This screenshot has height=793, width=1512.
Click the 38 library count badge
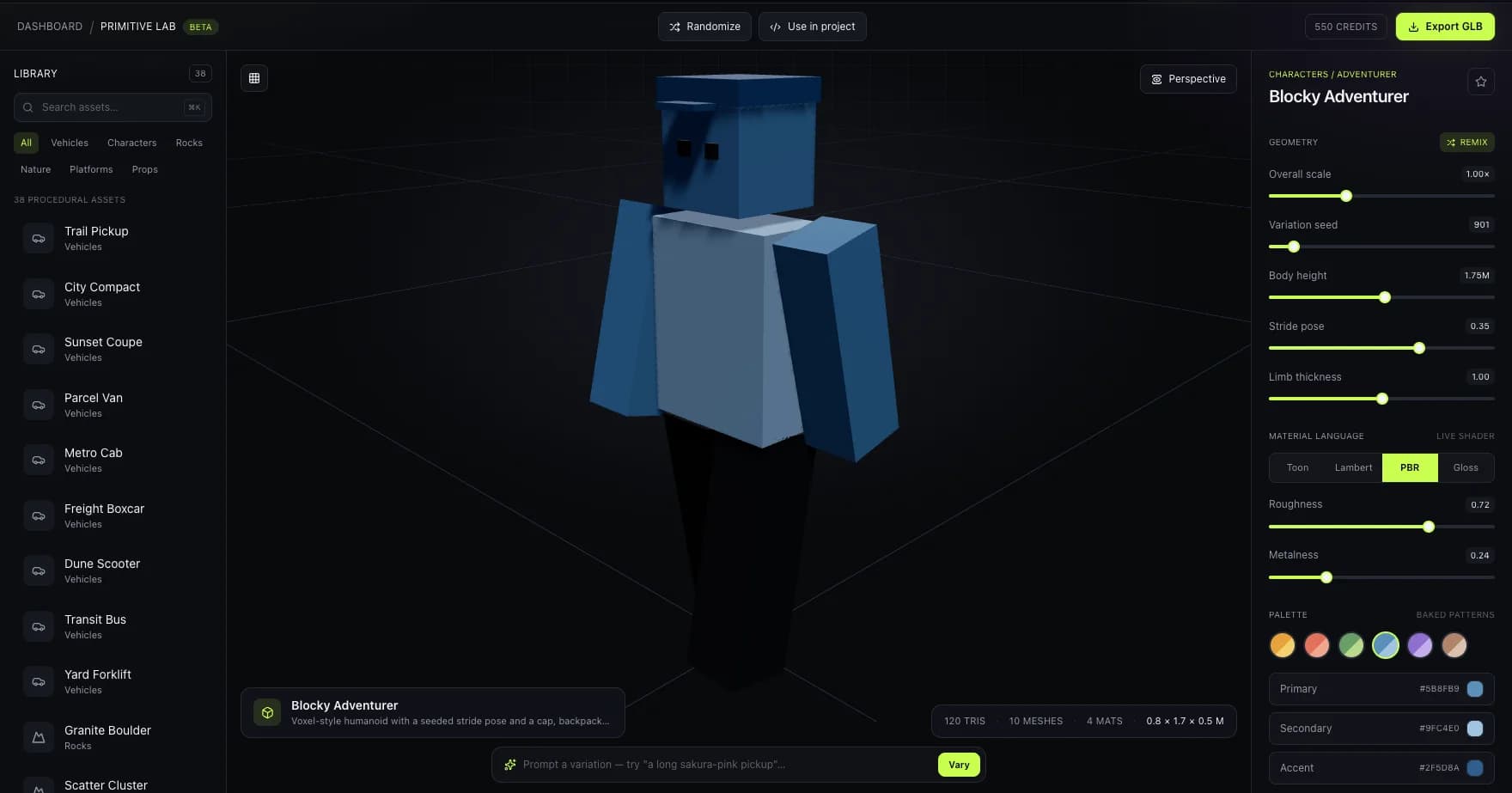(200, 73)
